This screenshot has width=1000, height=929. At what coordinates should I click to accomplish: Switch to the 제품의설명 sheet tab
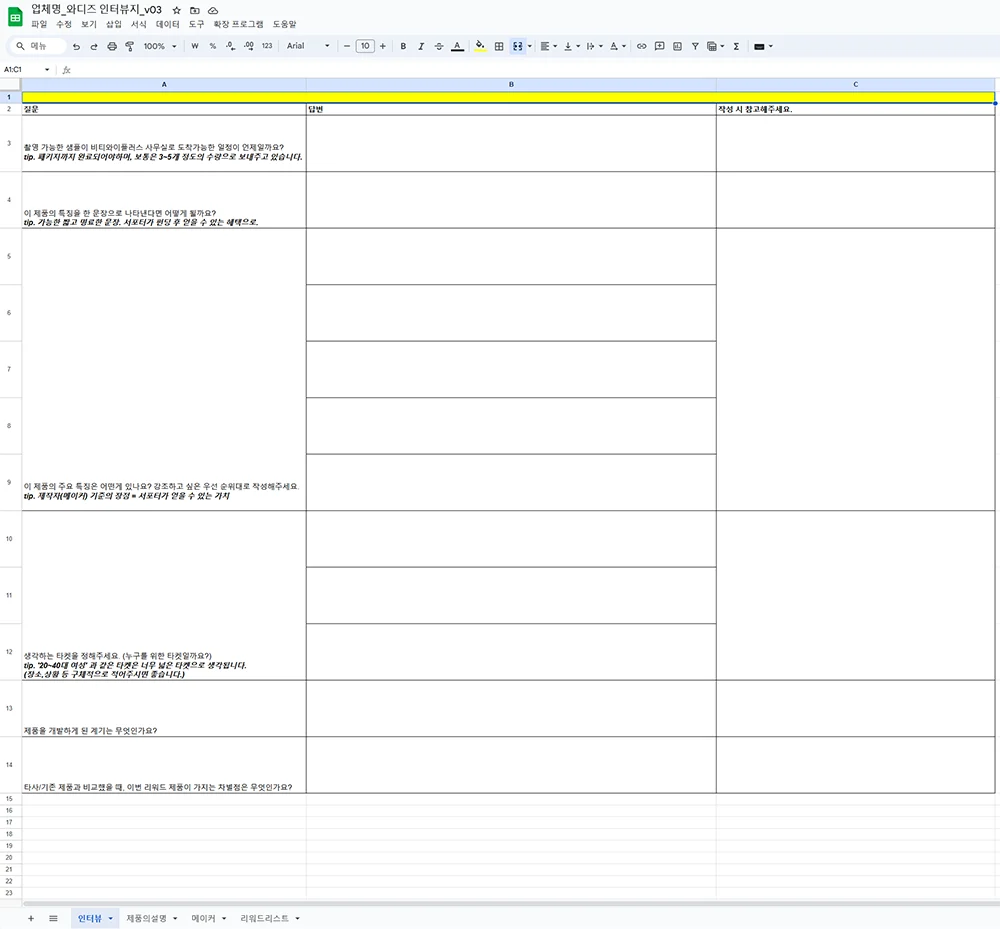pos(151,918)
